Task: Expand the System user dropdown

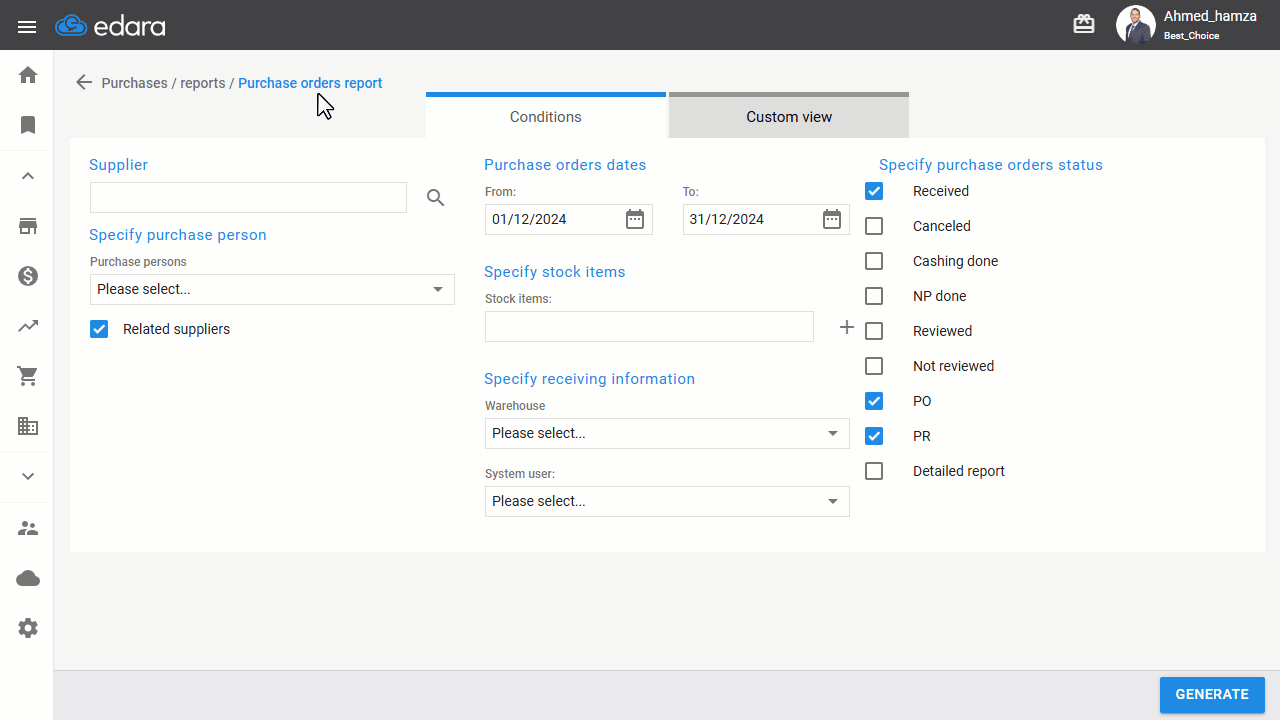Action: (667, 501)
